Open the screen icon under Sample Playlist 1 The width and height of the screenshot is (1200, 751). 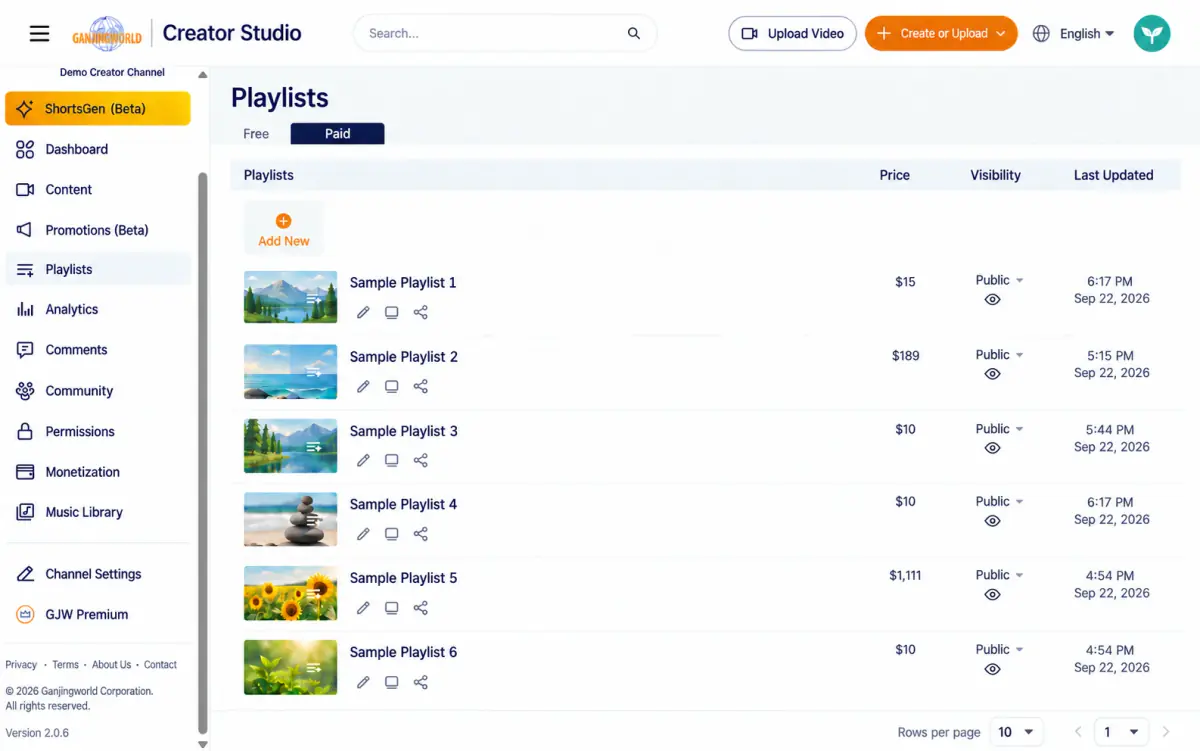pyautogui.click(x=392, y=312)
